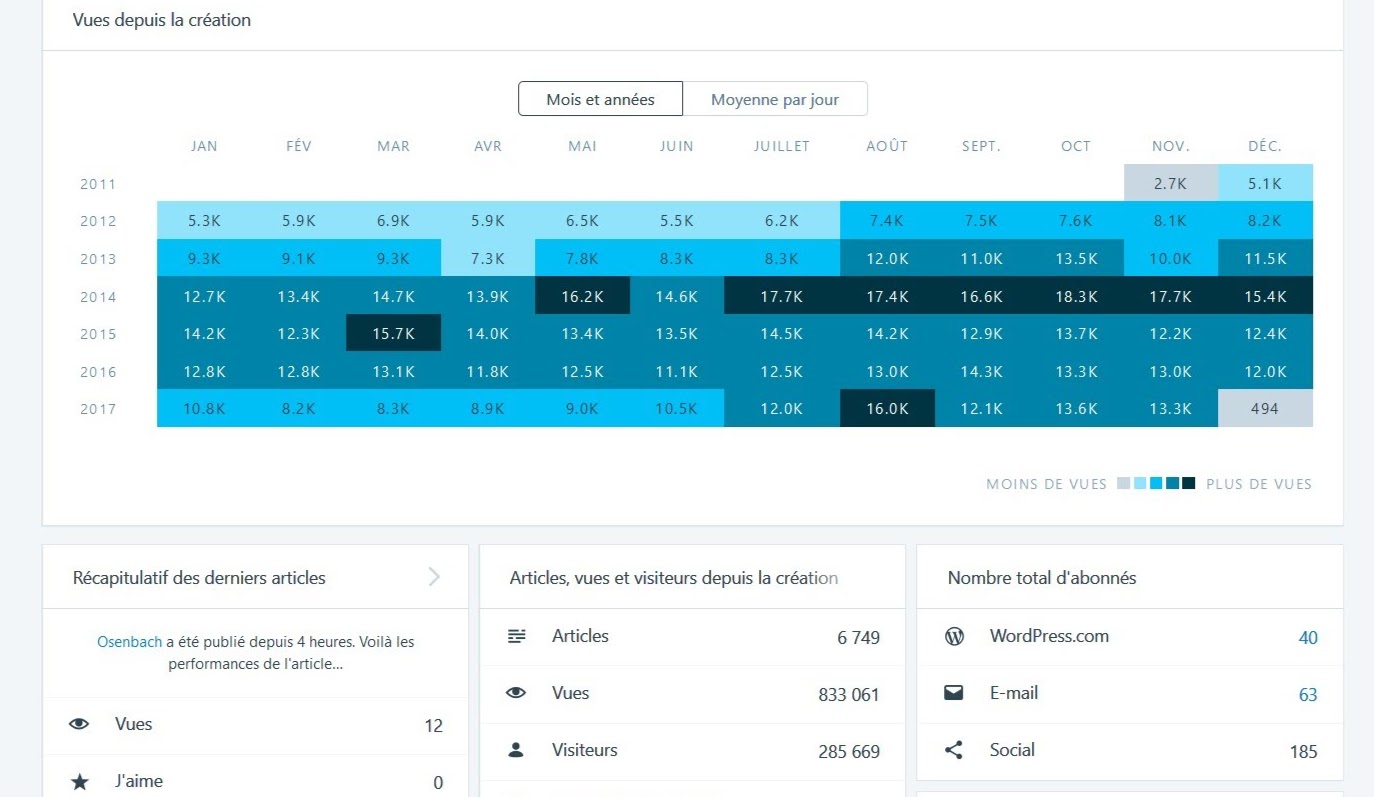
Task: Open WordPress.com subscriber count 40
Action: pyautogui.click(x=1307, y=637)
